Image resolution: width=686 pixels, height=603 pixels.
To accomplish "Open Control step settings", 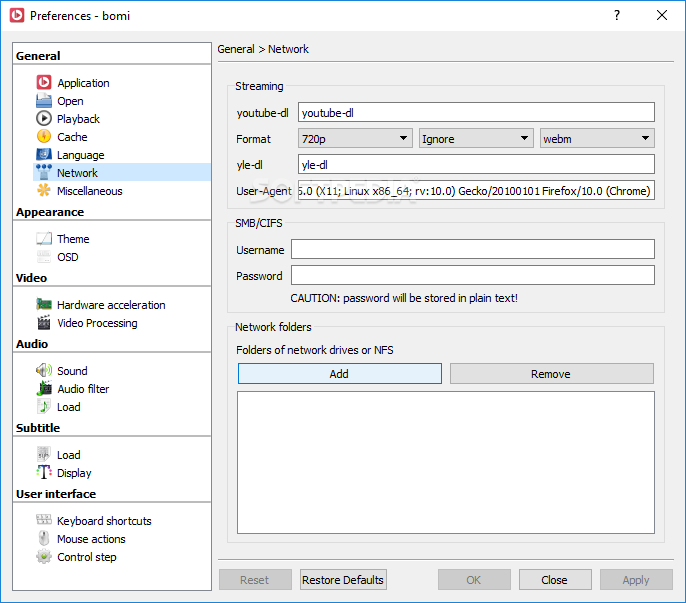I will pyautogui.click(x=87, y=557).
